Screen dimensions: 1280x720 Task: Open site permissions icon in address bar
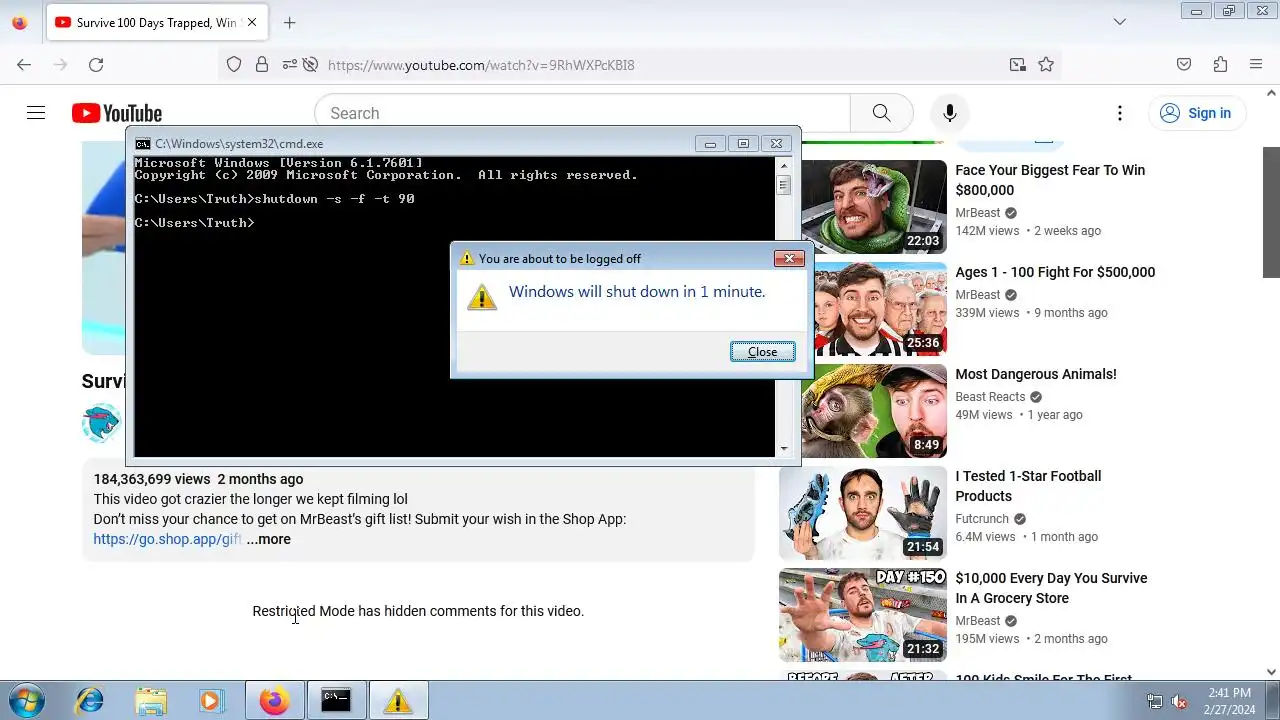(x=289, y=65)
